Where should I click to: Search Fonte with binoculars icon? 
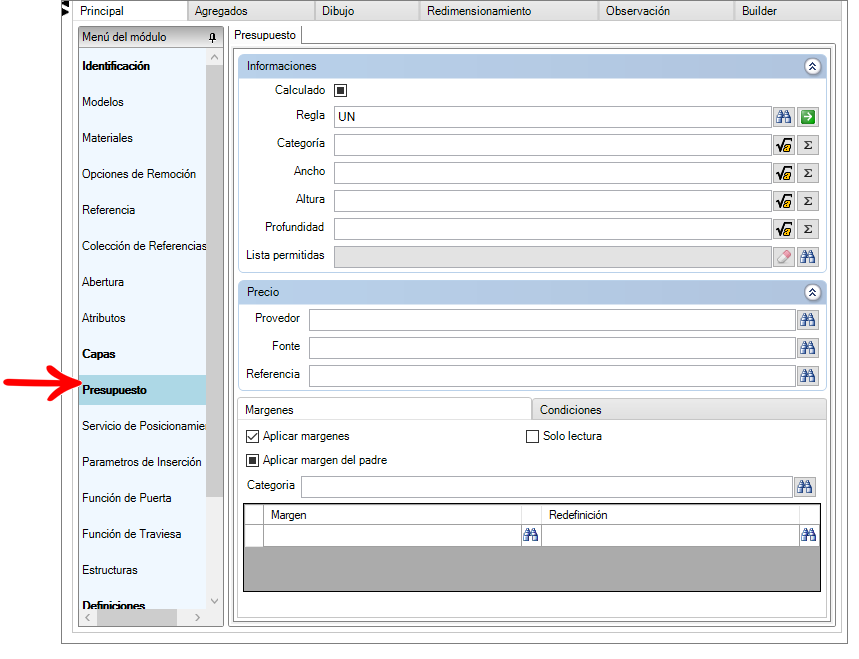(808, 348)
